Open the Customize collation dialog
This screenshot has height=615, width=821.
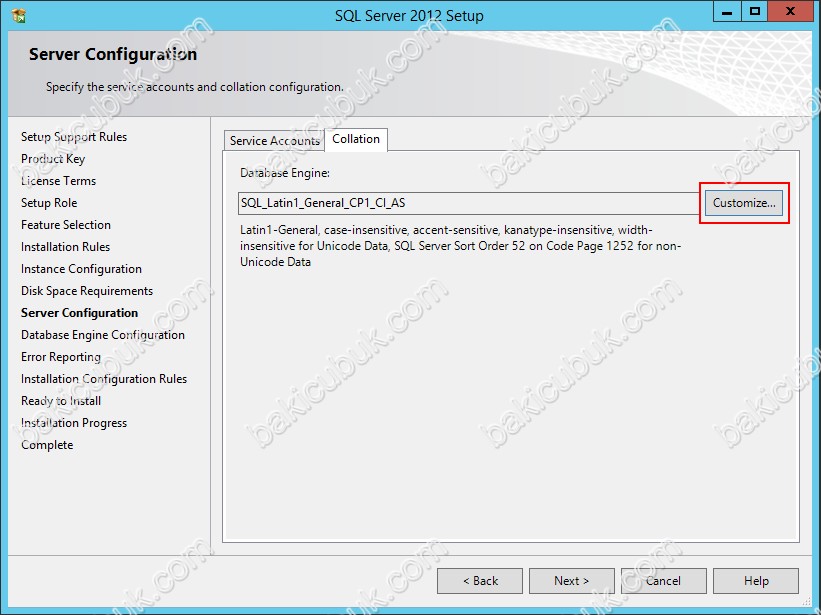(x=744, y=203)
